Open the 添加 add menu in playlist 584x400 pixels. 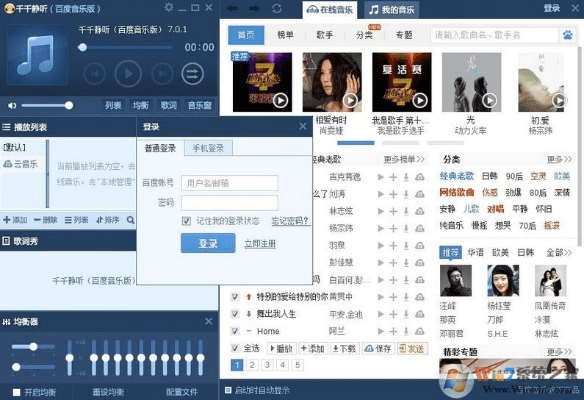click(x=15, y=220)
